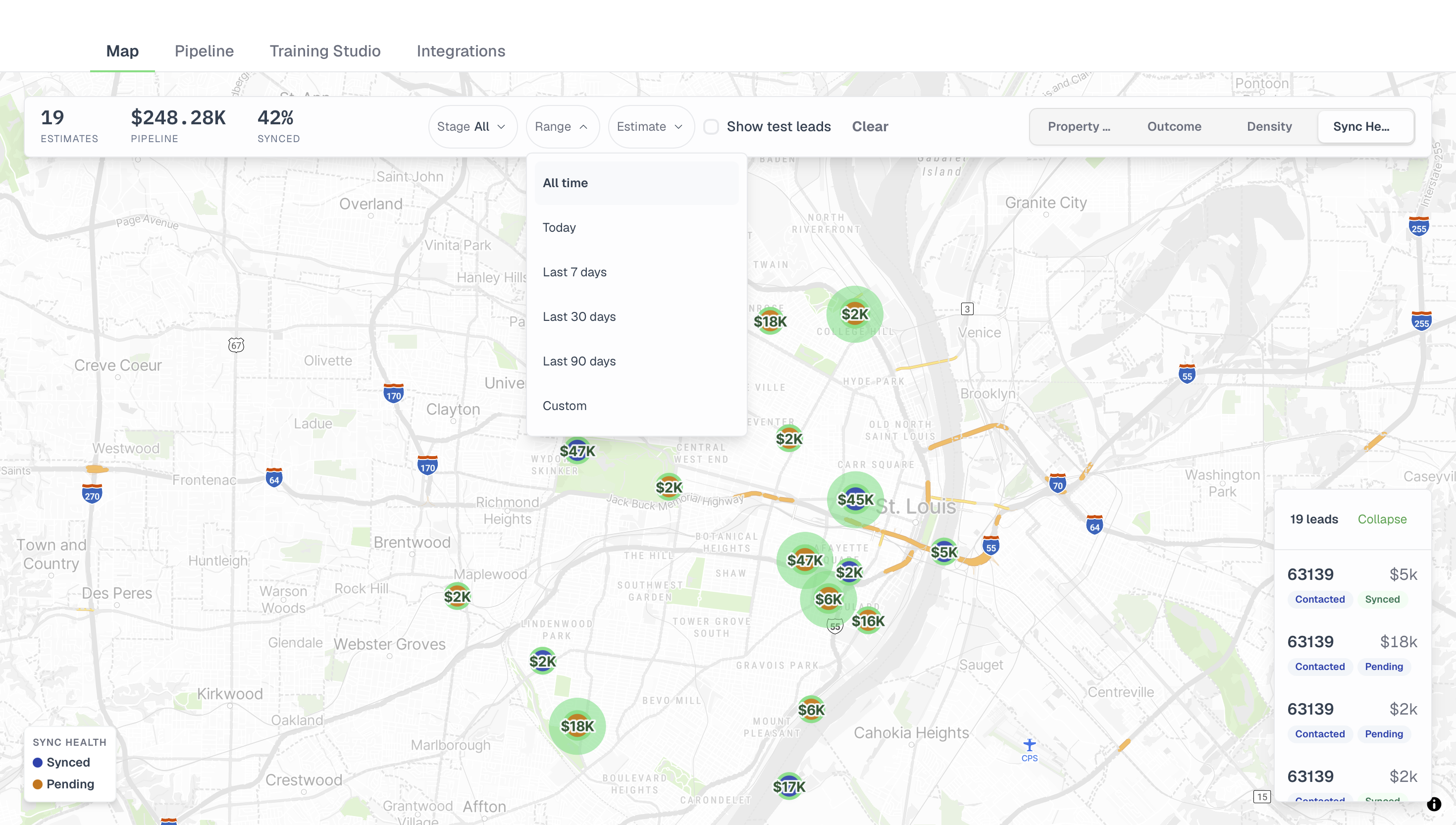Choose Today range option
Screen dimensions: 1456x825
pyautogui.click(x=636, y=228)
